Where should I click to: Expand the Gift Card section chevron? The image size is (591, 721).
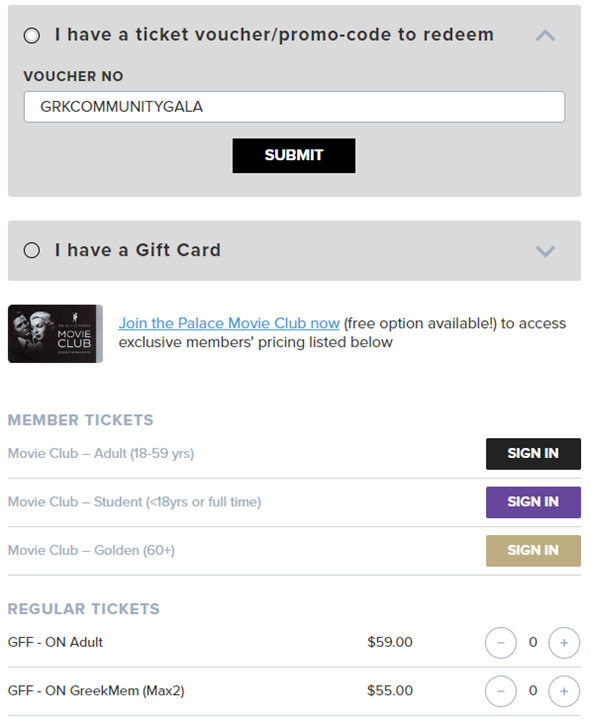click(545, 251)
